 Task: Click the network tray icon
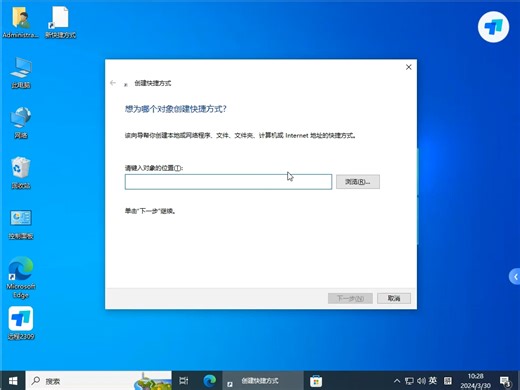click(409, 381)
